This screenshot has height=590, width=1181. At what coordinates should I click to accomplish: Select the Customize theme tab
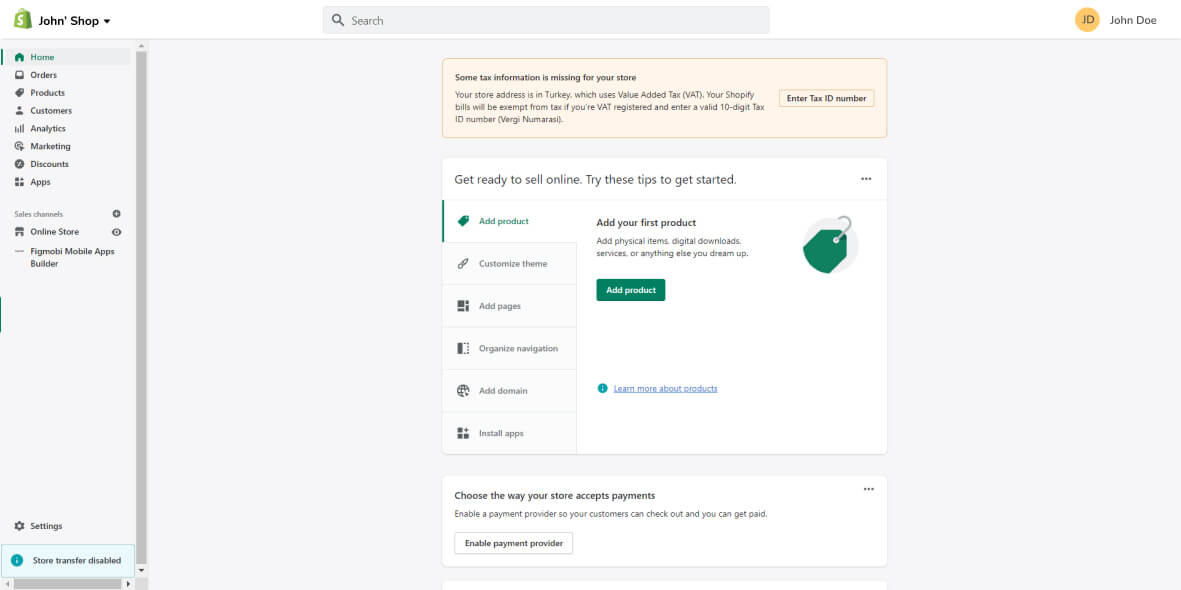coord(509,264)
